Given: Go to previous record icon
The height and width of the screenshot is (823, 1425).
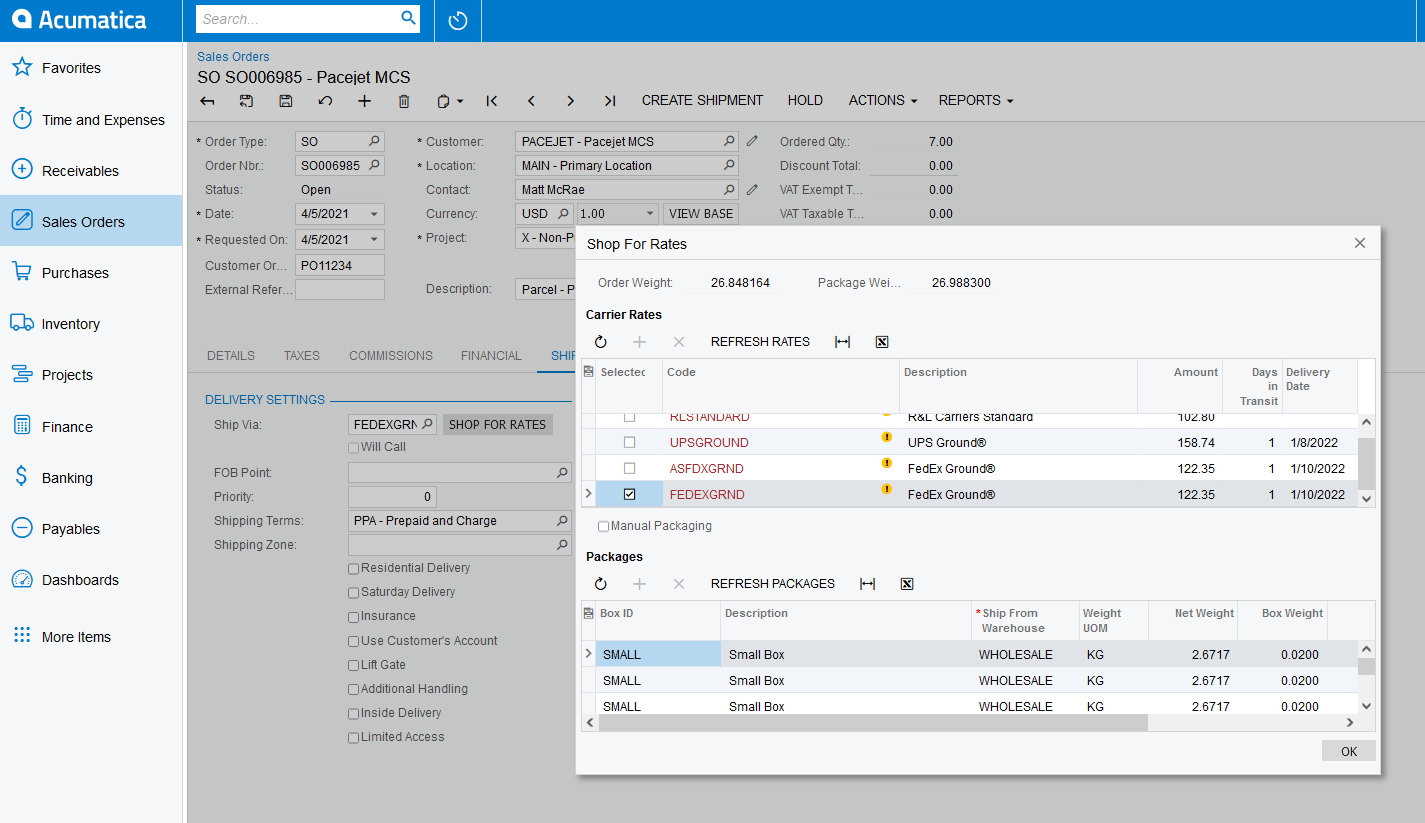Looking at the screenshot, I should (531, 101).
